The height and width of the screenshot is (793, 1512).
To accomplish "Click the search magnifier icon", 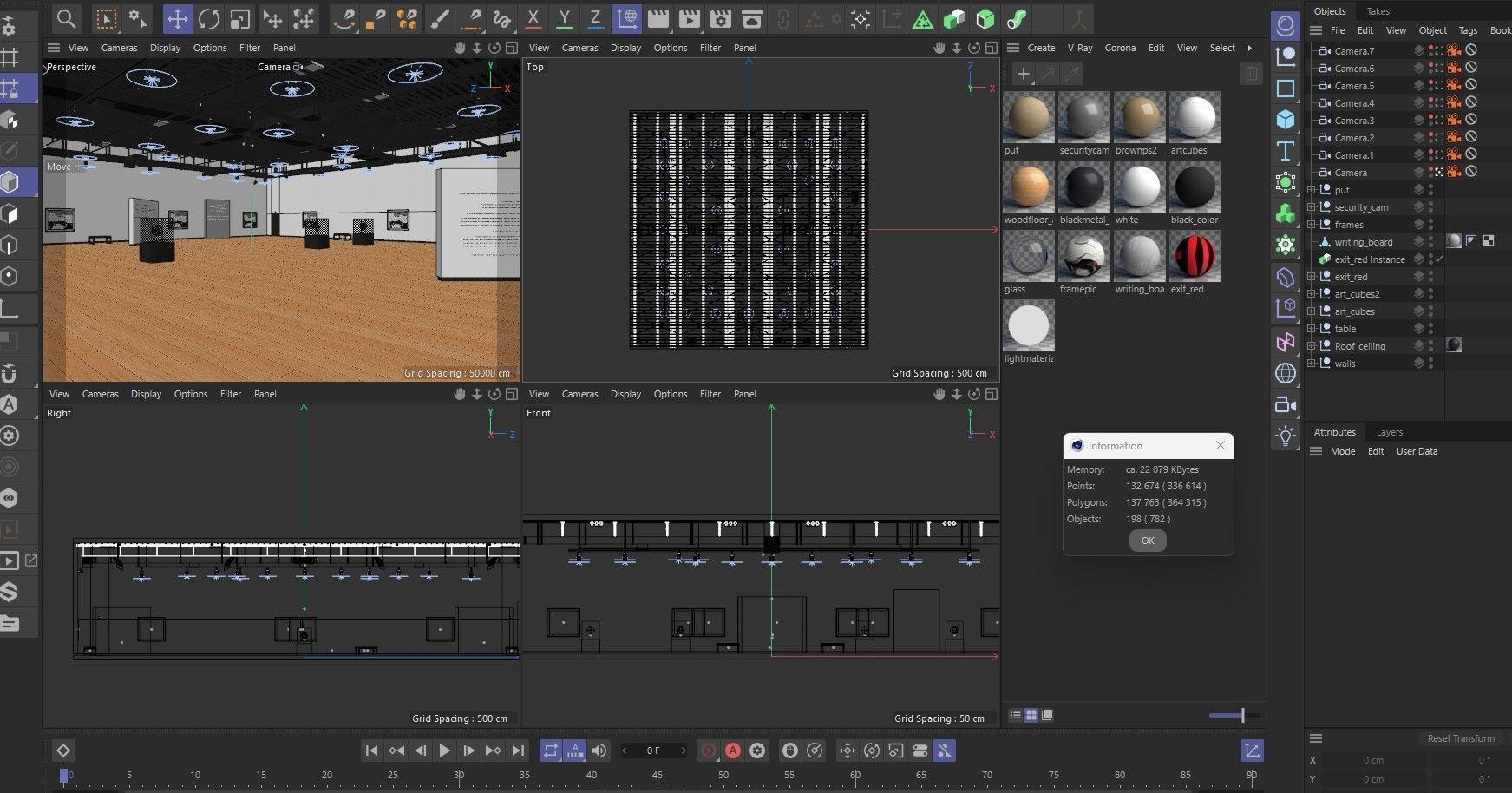I will [66, 19].
